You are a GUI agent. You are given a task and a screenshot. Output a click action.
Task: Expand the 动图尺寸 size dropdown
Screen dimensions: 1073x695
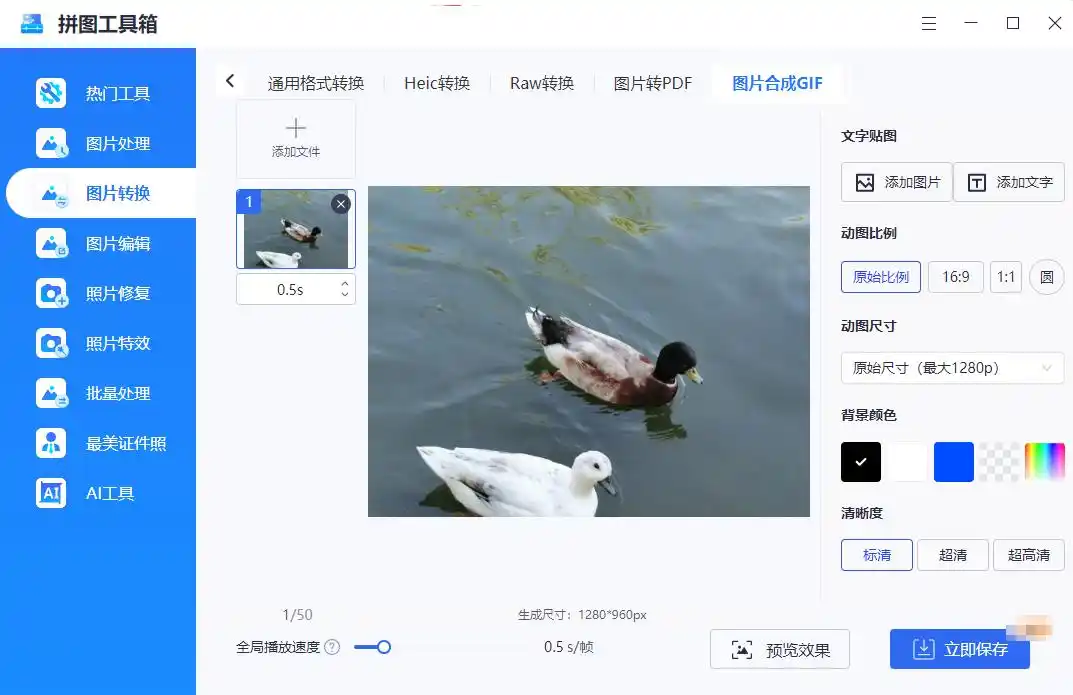[x=952, y=368]
